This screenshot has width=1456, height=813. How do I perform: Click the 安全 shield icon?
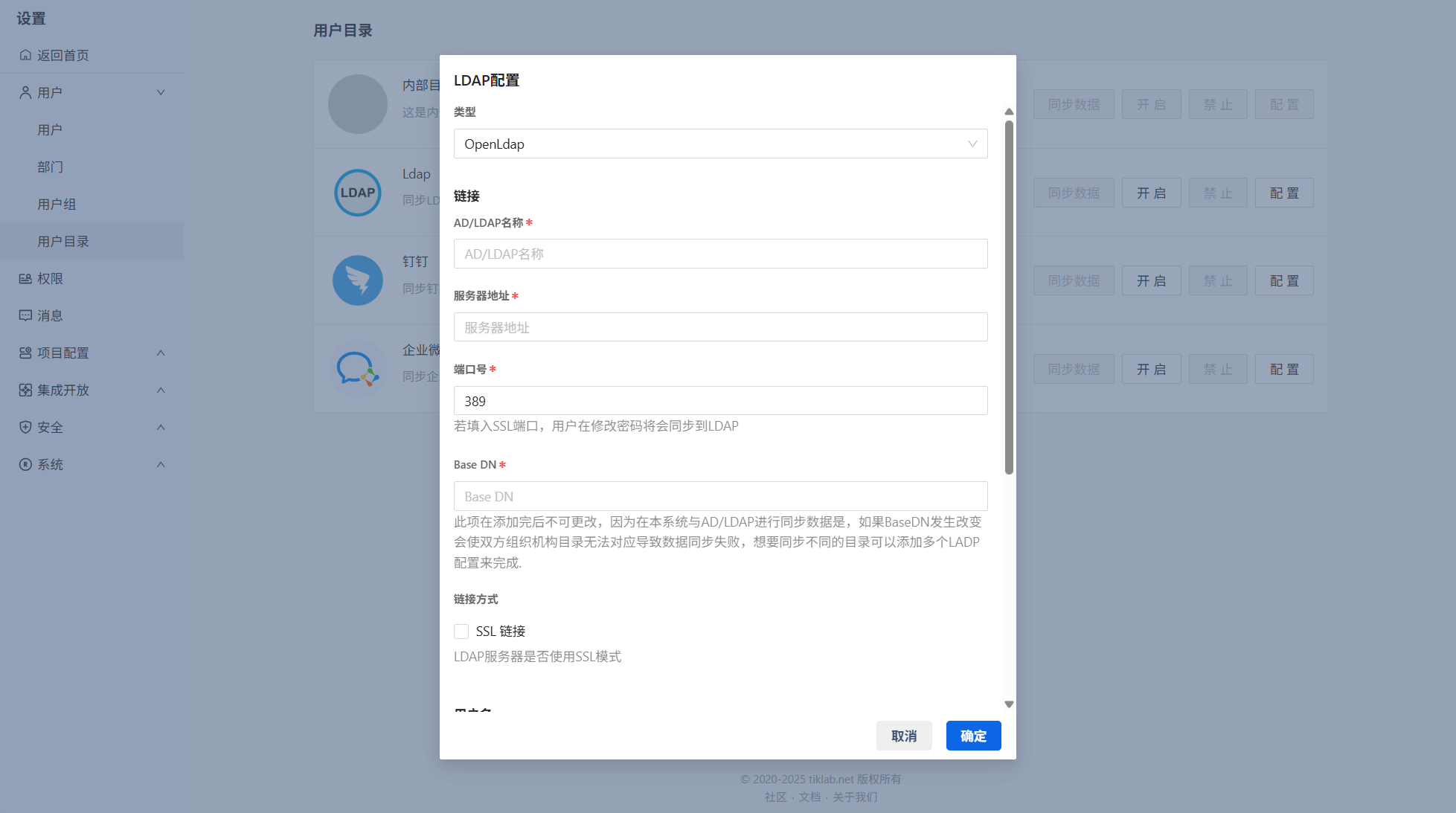tap(25, 427)
